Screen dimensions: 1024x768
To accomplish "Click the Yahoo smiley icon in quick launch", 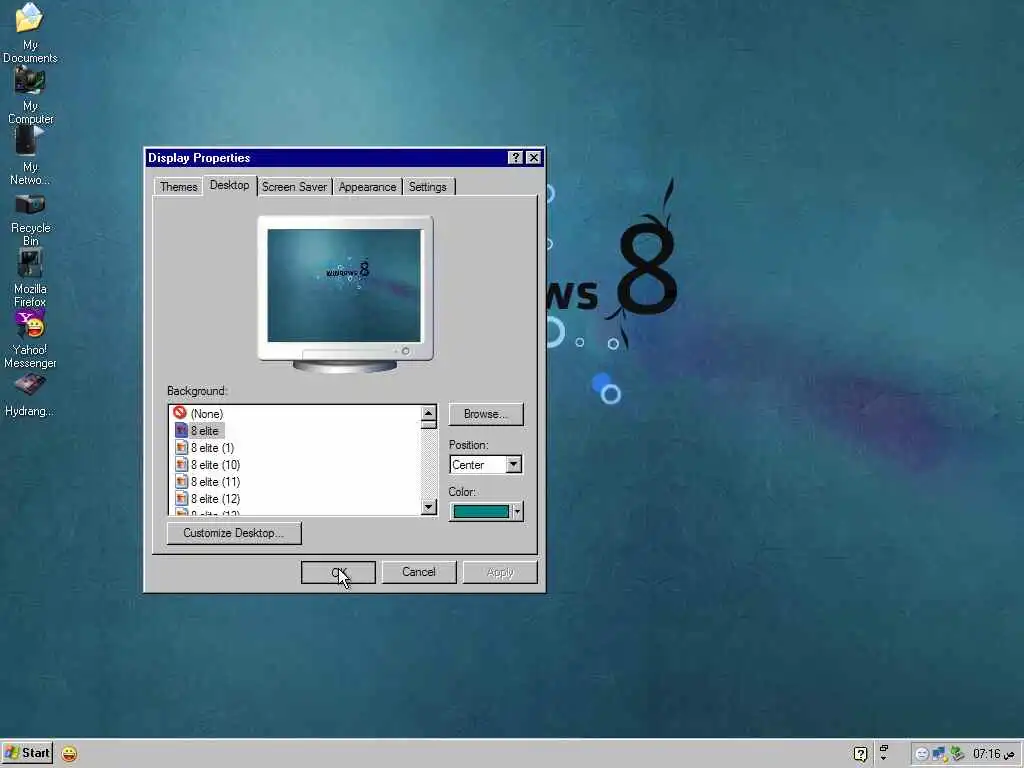I will 69,754.
